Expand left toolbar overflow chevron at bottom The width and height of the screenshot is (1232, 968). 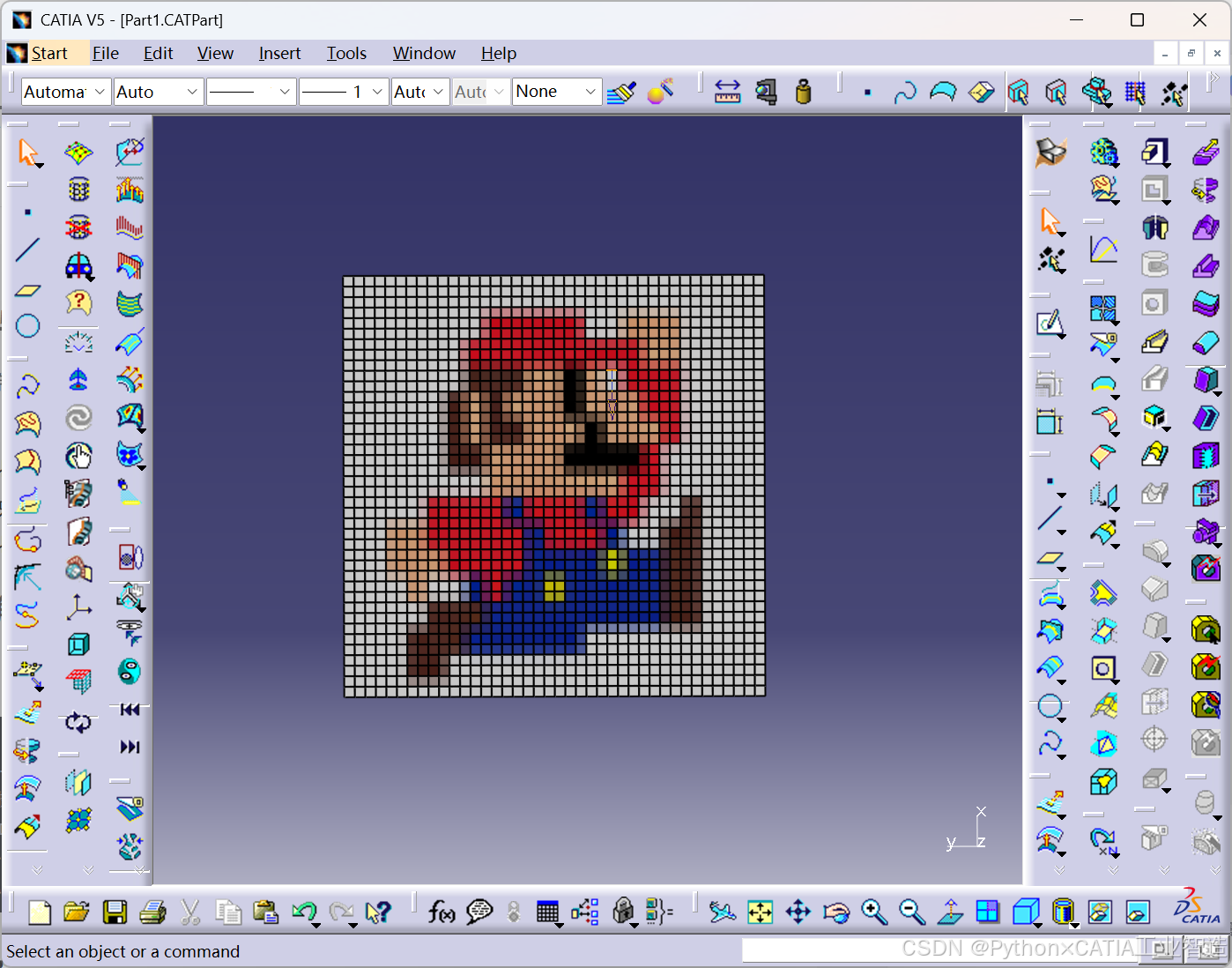coord(37,869)
